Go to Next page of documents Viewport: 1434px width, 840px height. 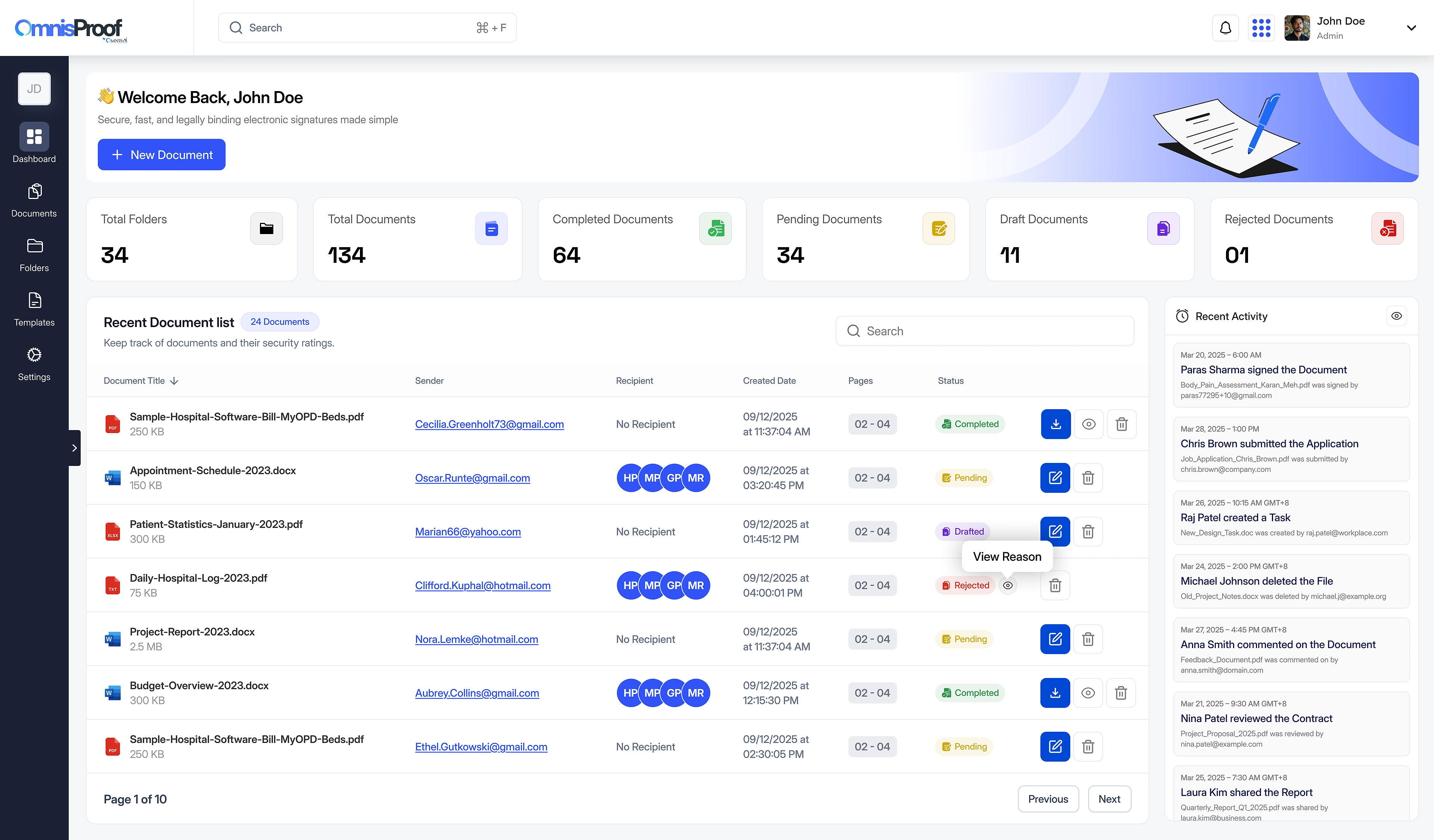[1109, 799]
